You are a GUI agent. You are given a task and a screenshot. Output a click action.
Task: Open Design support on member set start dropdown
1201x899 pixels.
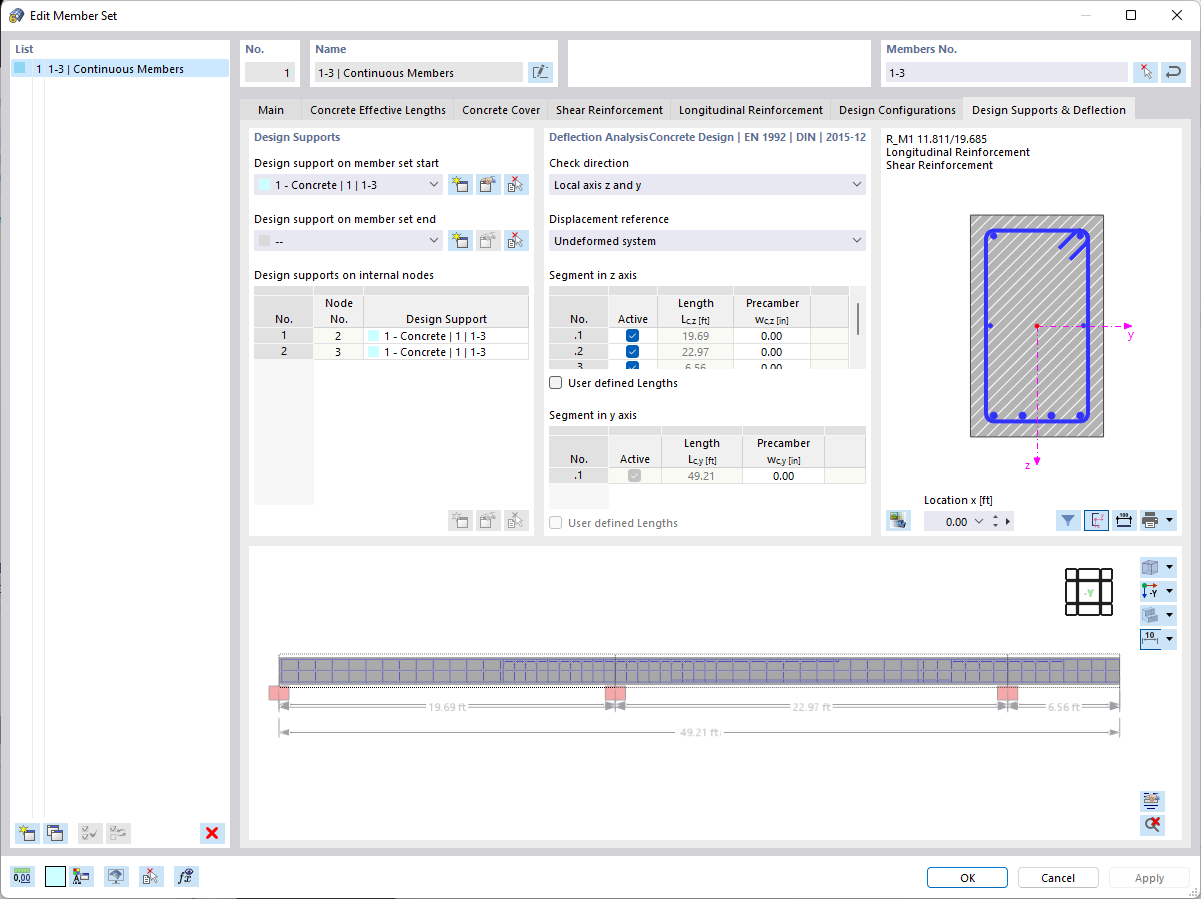click(434, 185)
